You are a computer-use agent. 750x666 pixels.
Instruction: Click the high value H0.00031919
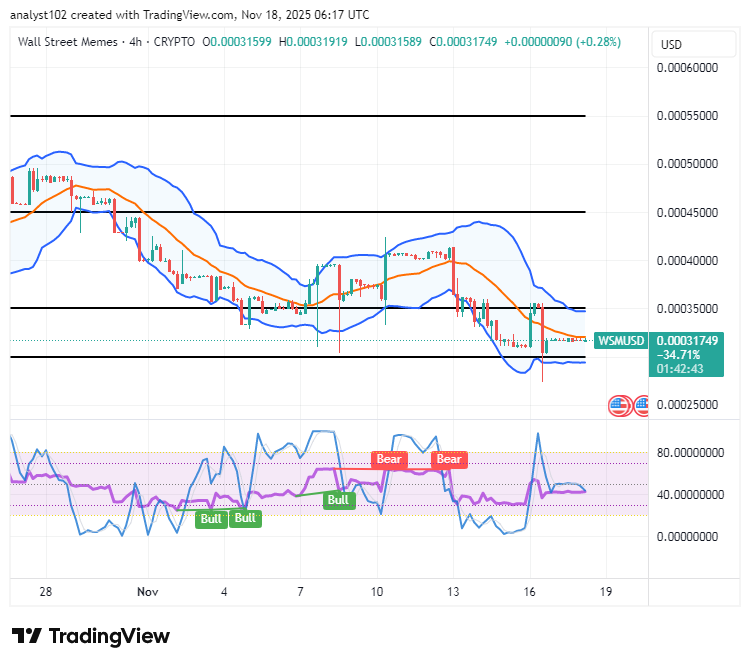[x=313, y=42]
